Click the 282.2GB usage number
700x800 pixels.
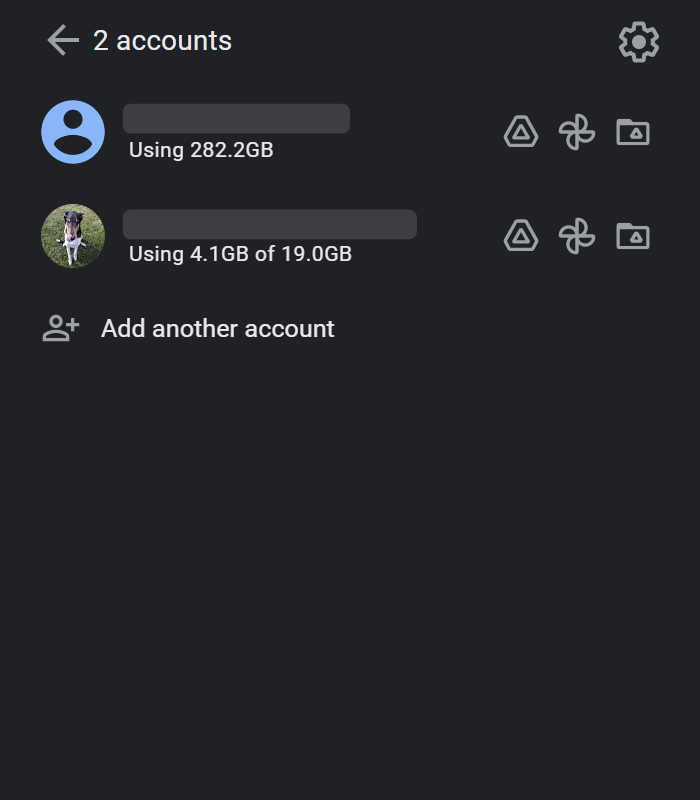[x=232, y=150]
